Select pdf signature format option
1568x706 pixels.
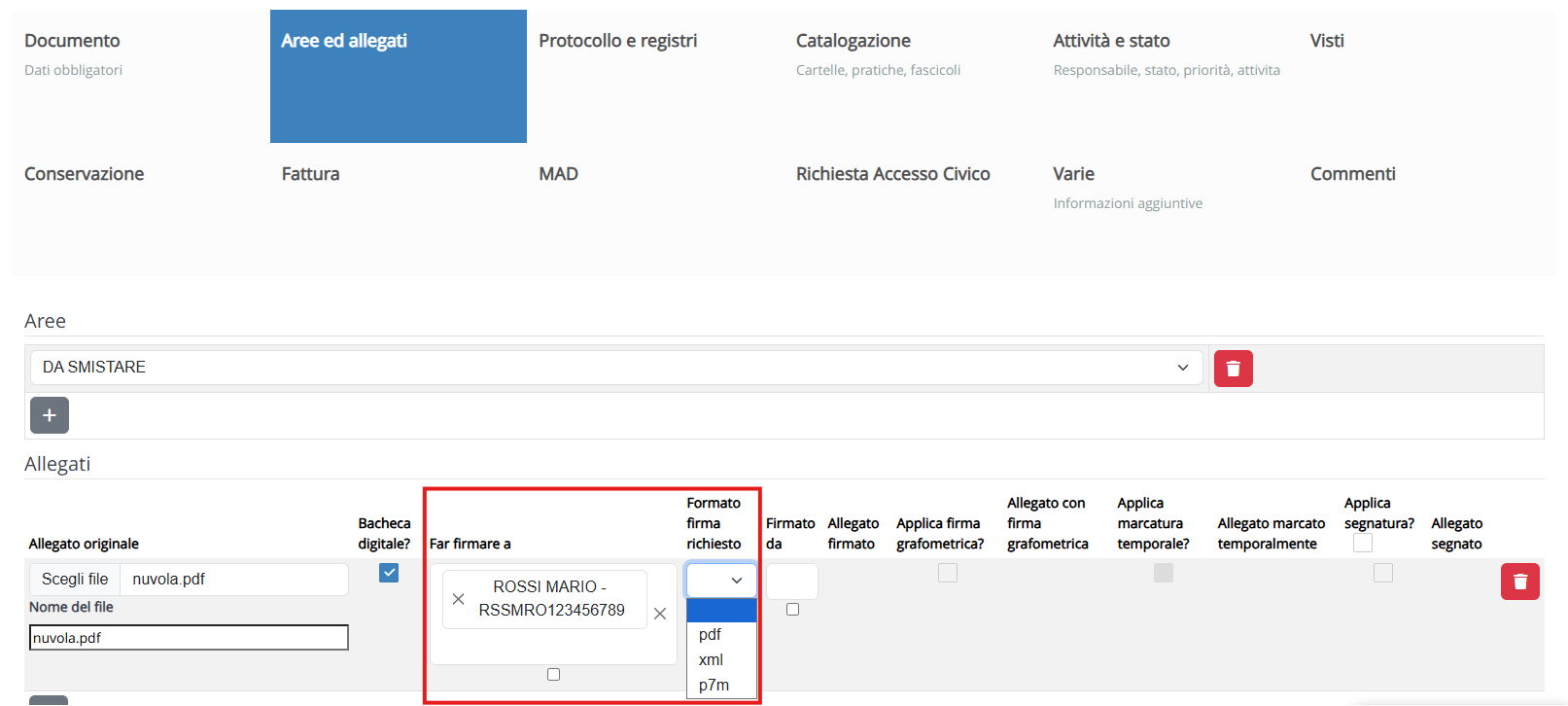coord(721,634)
